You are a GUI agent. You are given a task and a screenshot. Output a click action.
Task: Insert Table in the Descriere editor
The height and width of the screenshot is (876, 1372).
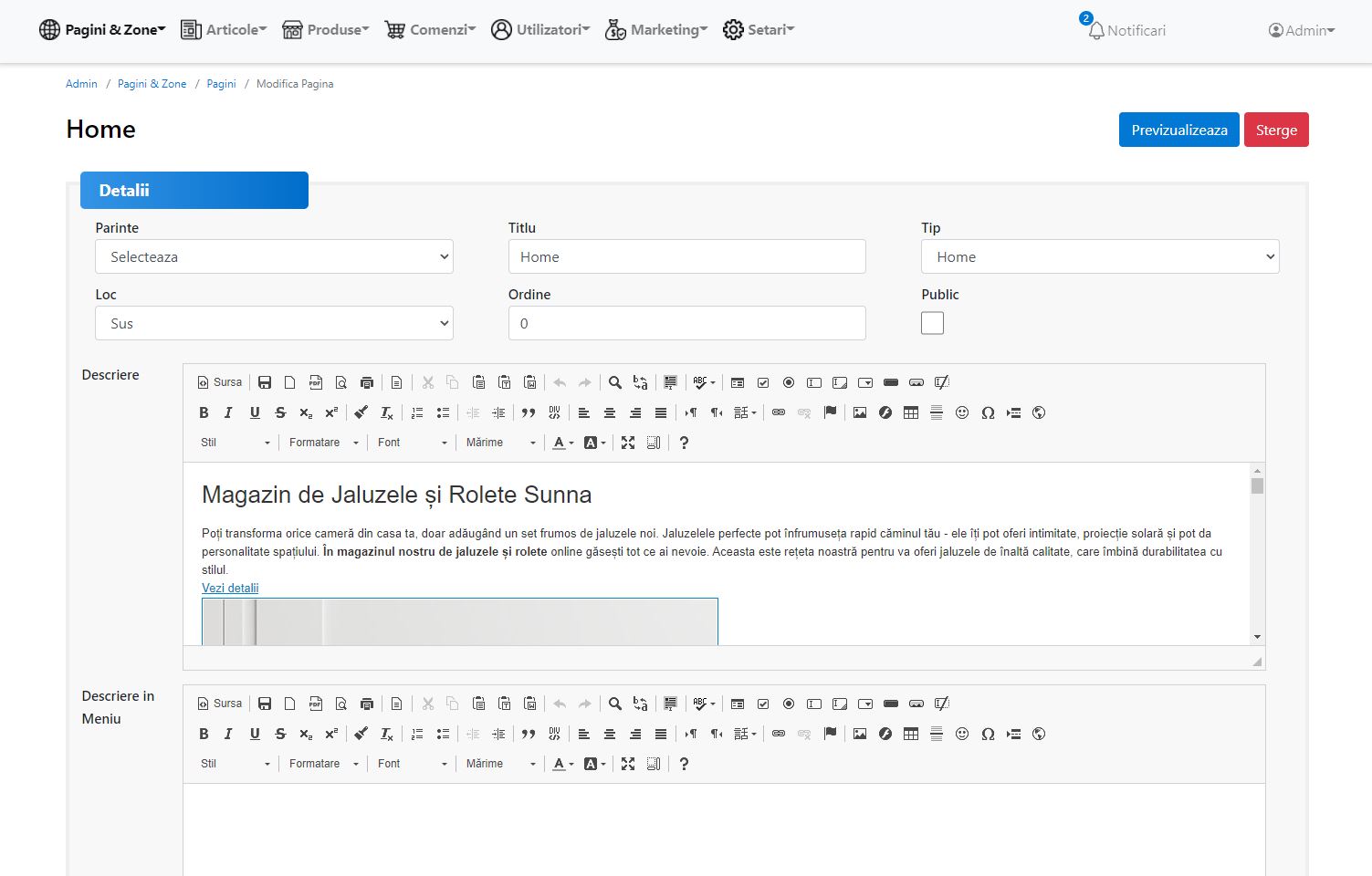pyautogui.click(x=911, y=412)
